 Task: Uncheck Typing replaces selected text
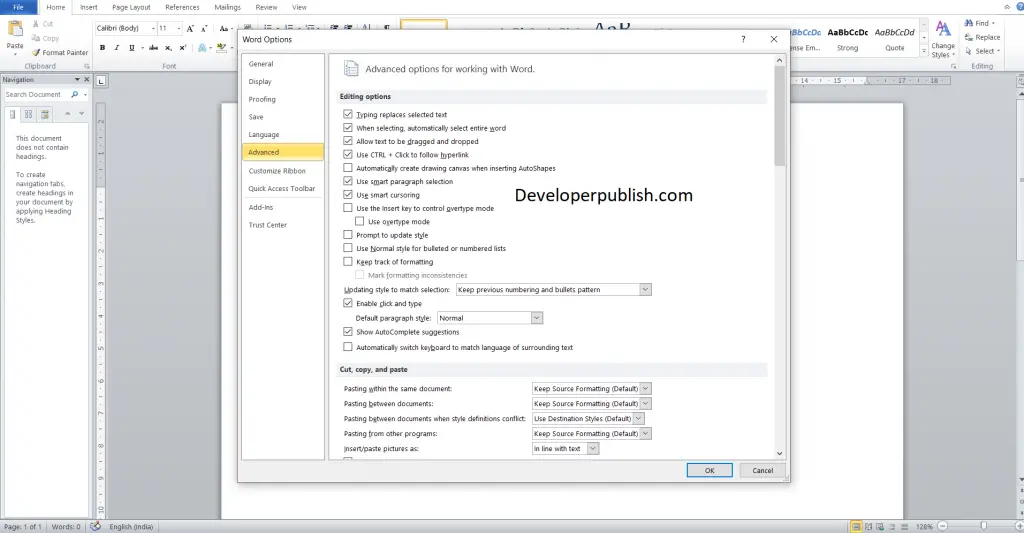click(347, 114)
